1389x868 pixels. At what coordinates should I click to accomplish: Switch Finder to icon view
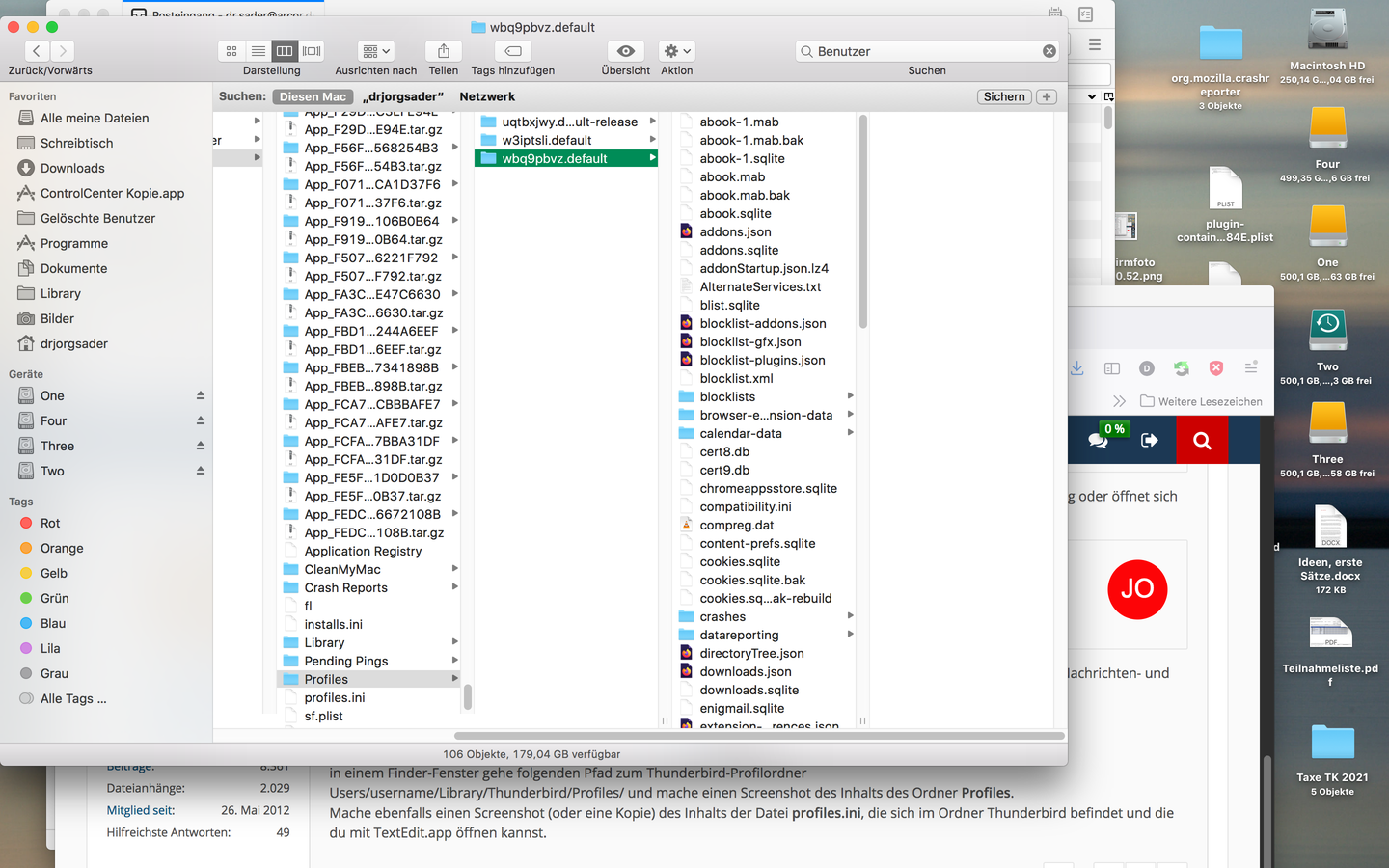point(231,51)
